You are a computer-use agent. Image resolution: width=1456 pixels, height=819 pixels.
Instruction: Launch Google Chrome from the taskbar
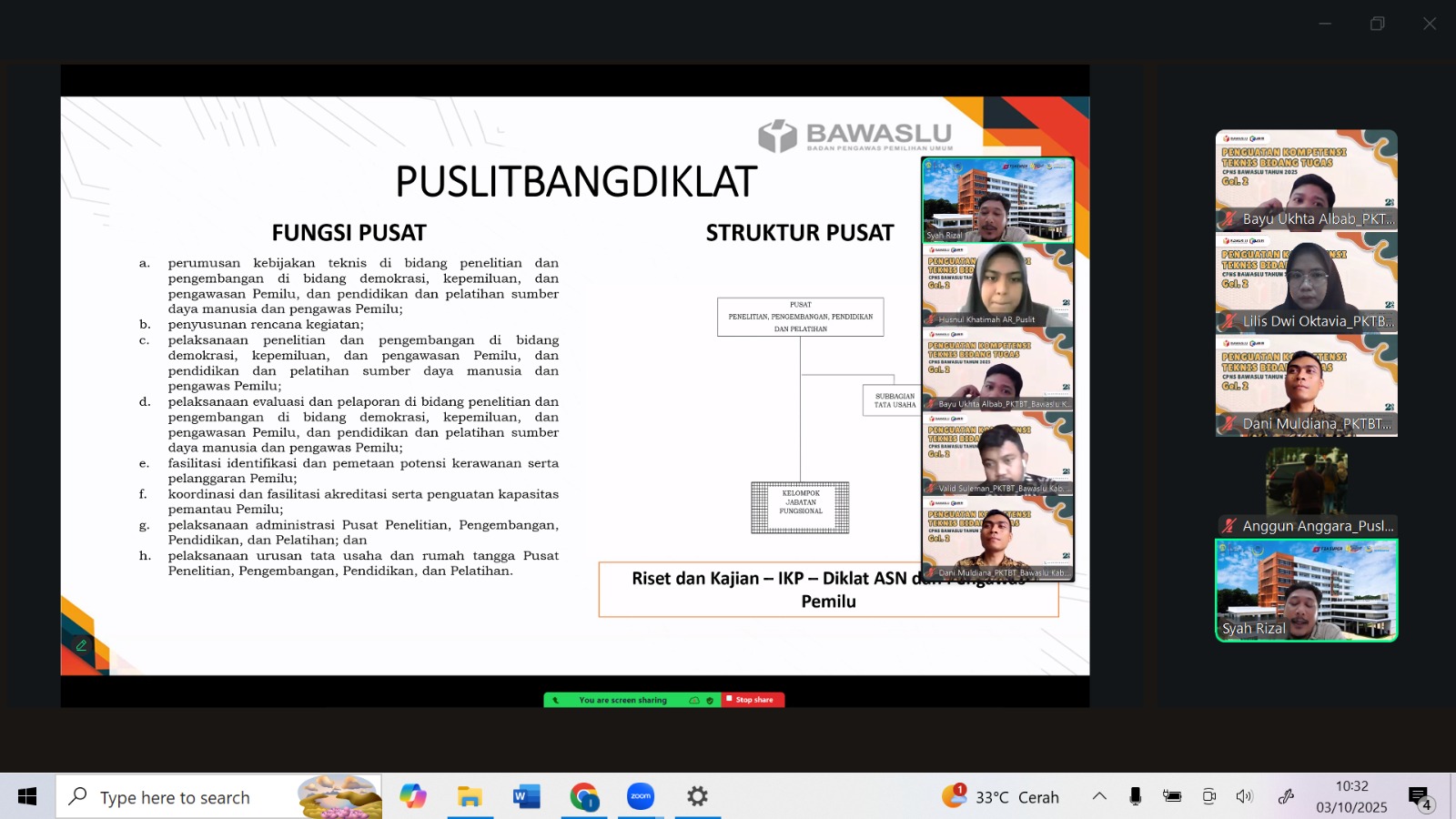583,797
